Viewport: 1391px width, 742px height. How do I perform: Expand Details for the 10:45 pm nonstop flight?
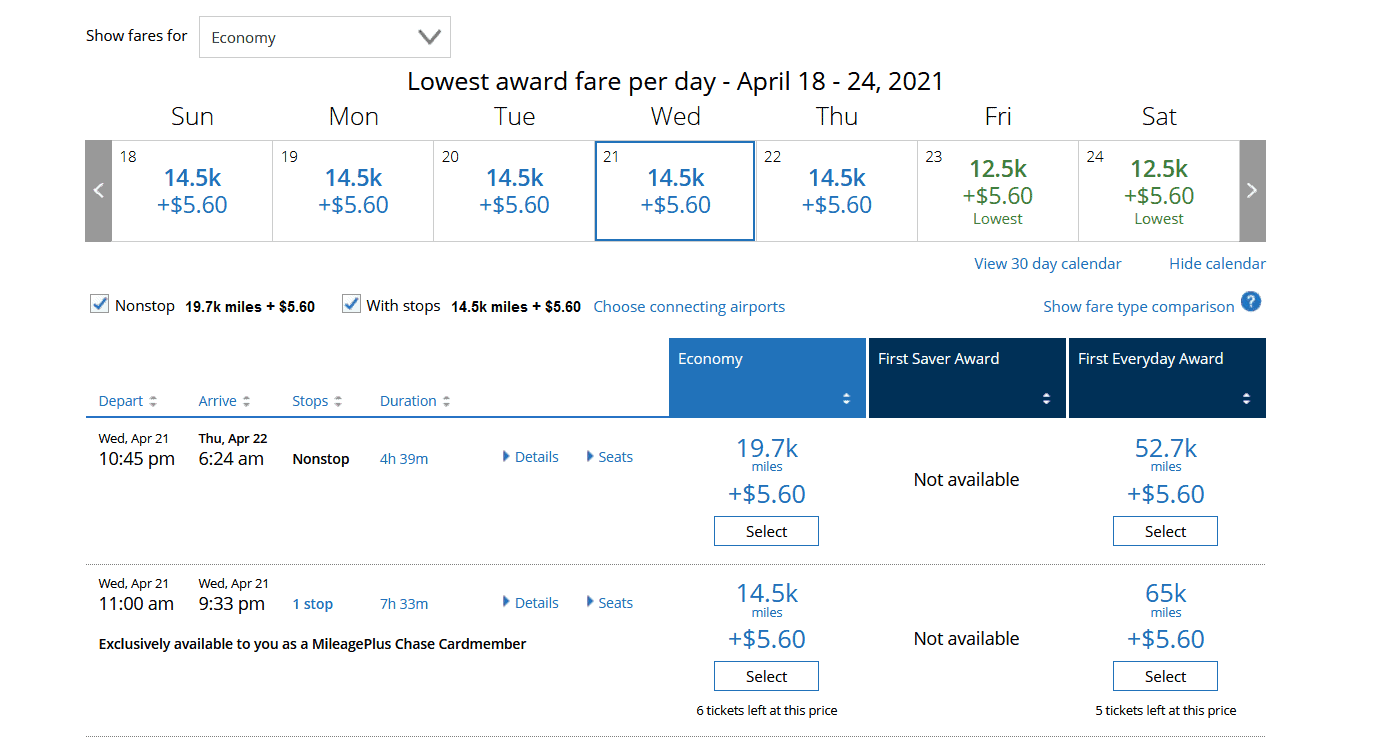tap(530, 457)
